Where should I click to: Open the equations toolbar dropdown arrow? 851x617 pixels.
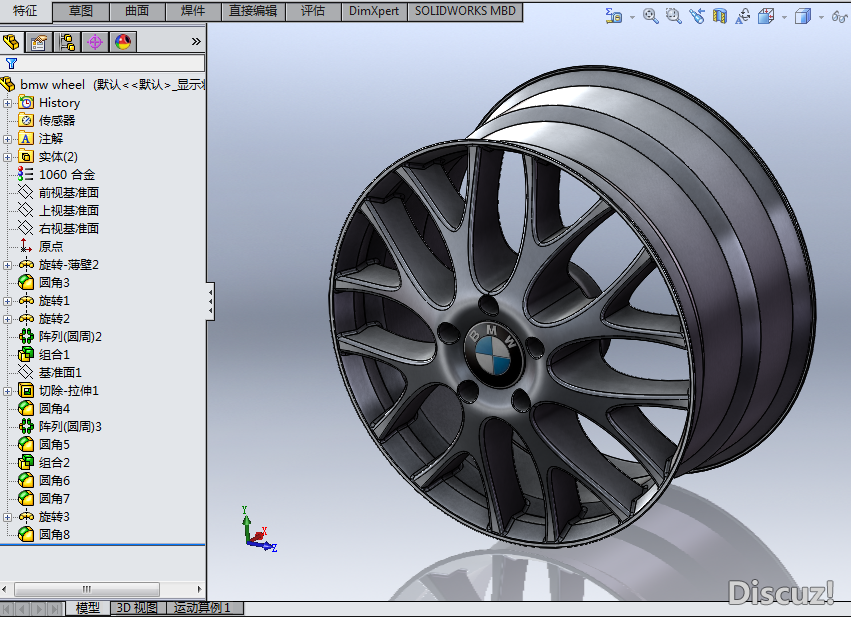point(632,18)
